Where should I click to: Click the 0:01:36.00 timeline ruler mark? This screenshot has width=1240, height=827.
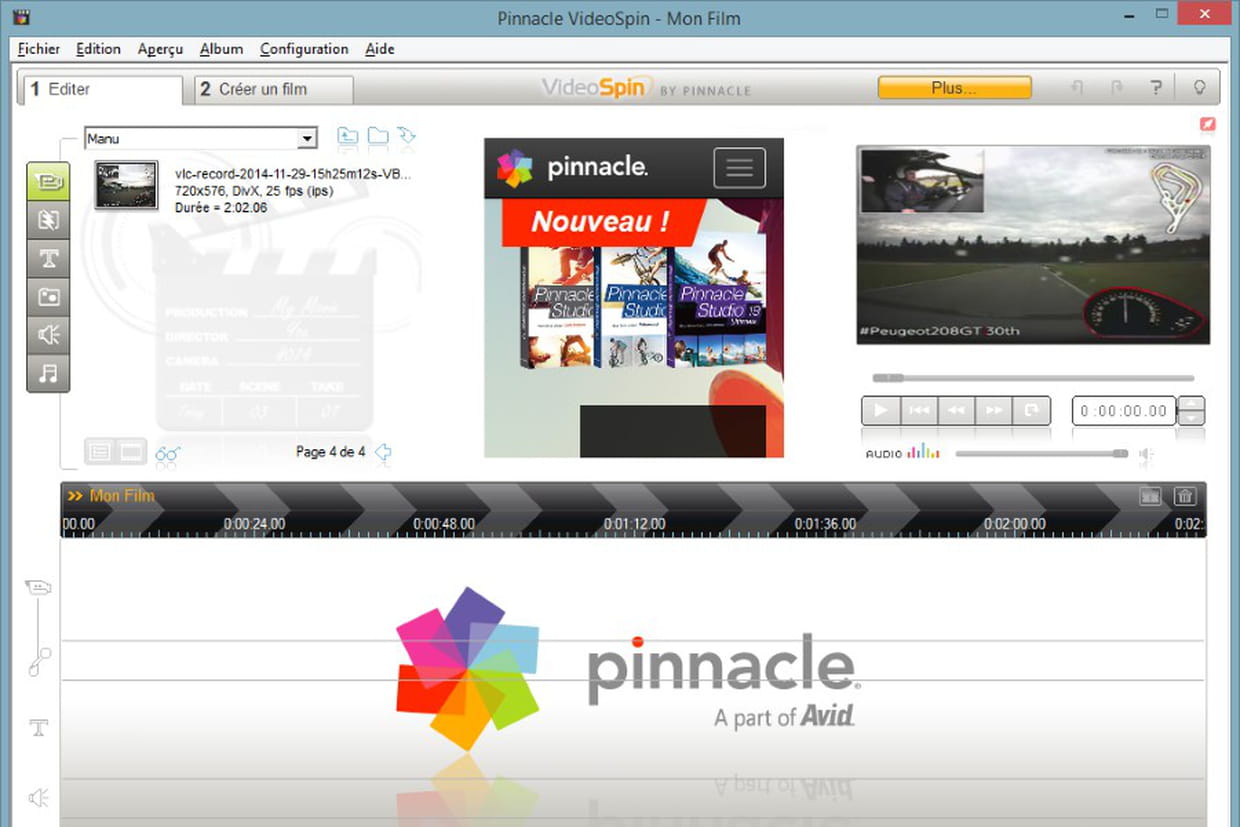pyautogui.click(x=825, y=524)
